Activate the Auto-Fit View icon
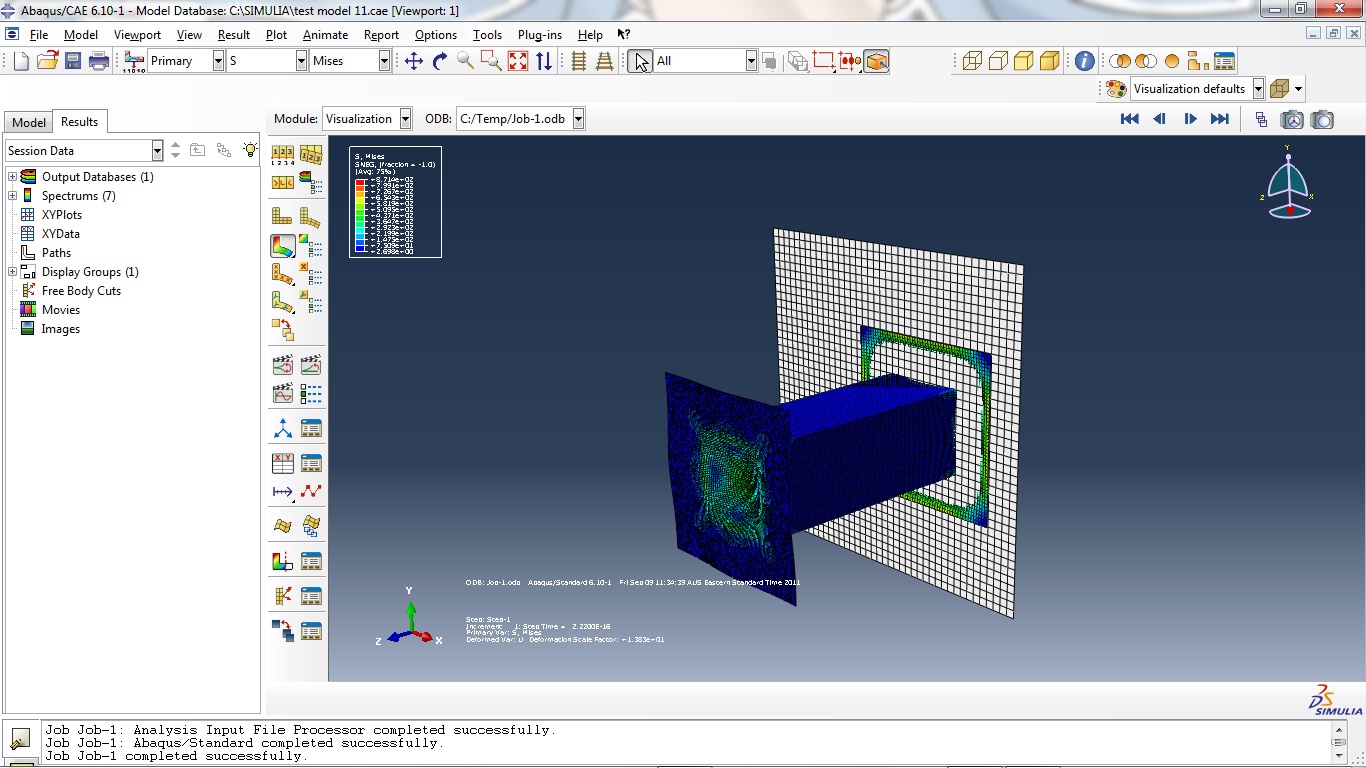Screen dimensions: 1366x768 click(518, 61)
